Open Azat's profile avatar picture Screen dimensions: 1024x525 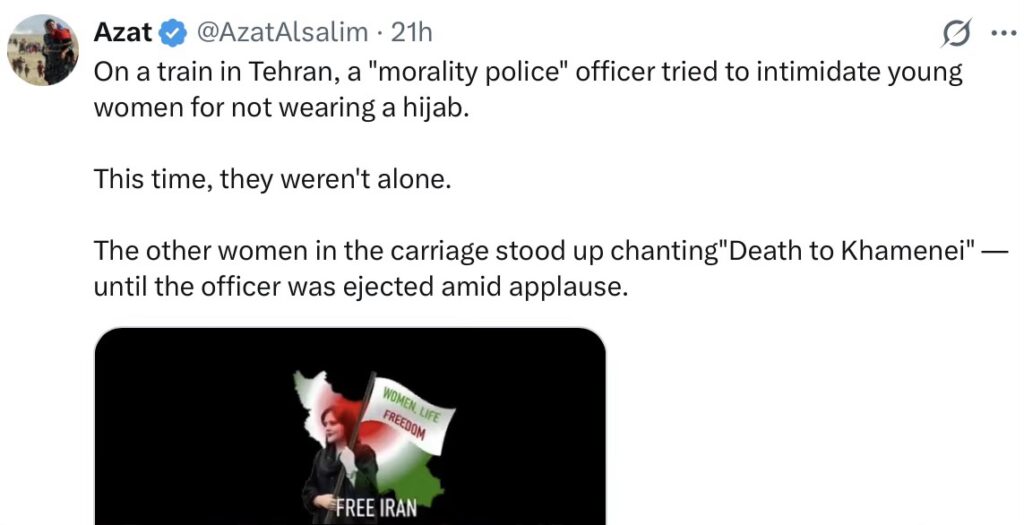[43, 50]
